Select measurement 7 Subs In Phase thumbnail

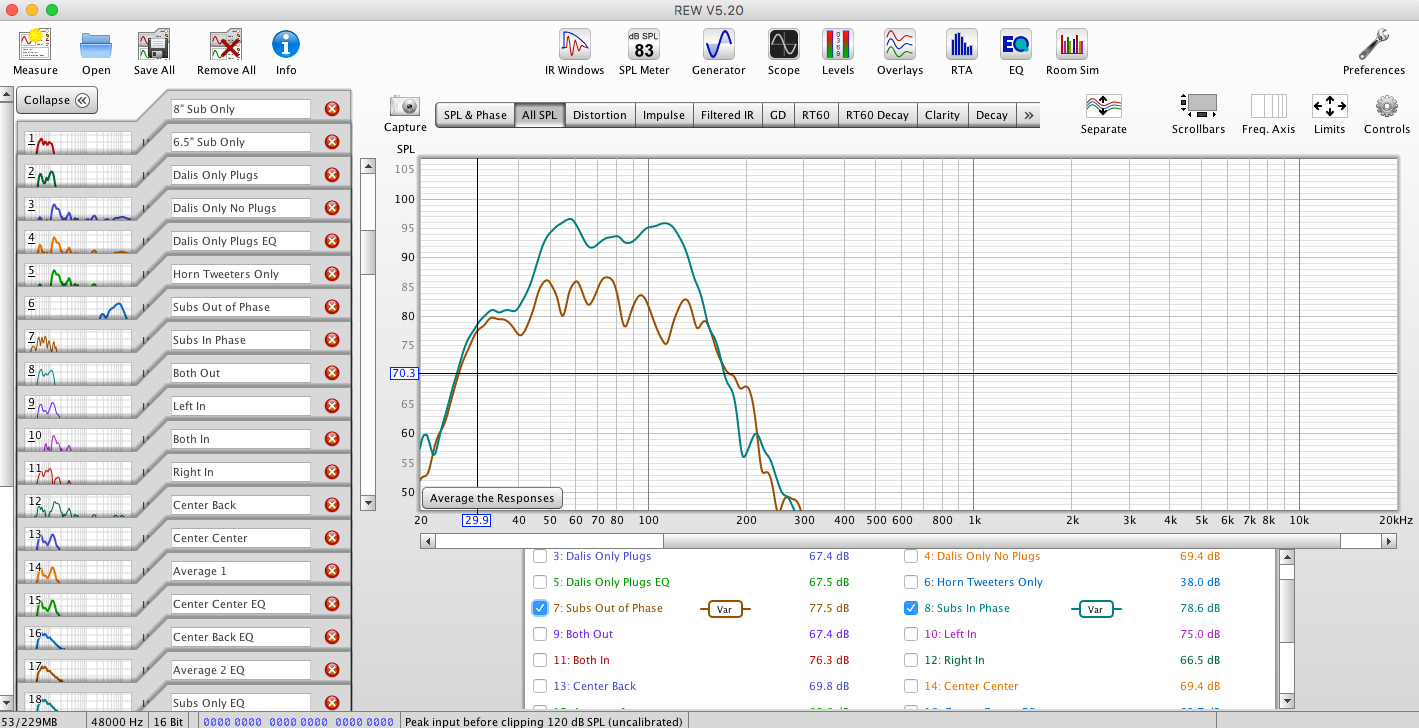coord(78,341)
